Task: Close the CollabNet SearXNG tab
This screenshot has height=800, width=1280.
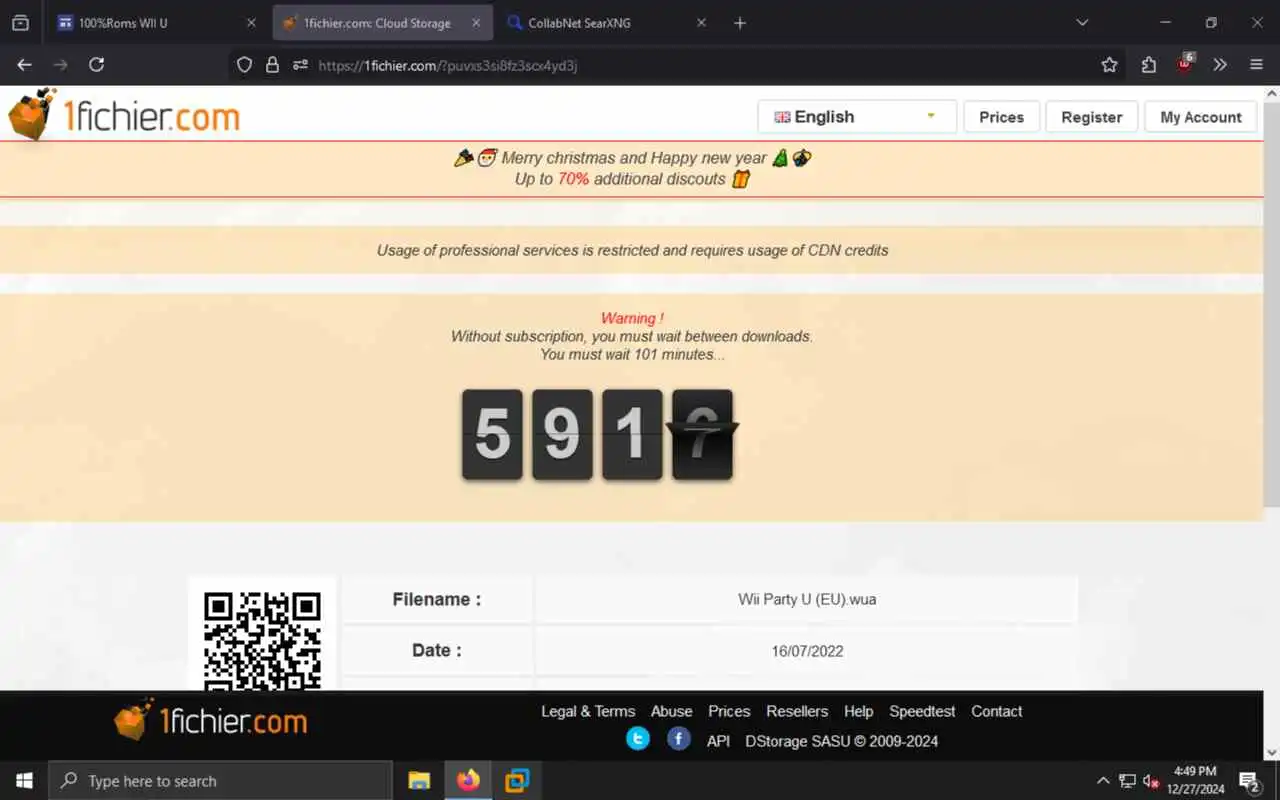Action: 701,23
